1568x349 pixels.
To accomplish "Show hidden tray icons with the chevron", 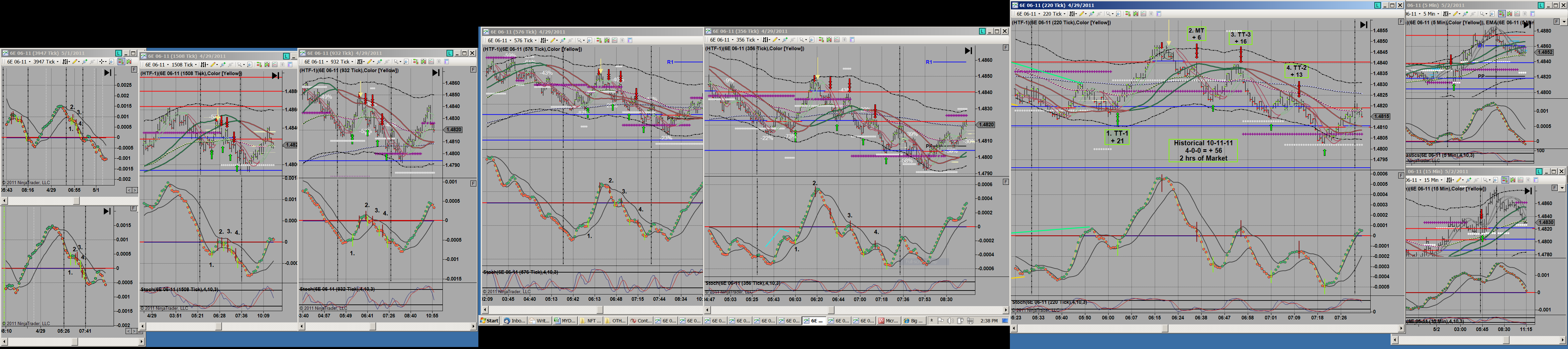I will pos(931,320).
